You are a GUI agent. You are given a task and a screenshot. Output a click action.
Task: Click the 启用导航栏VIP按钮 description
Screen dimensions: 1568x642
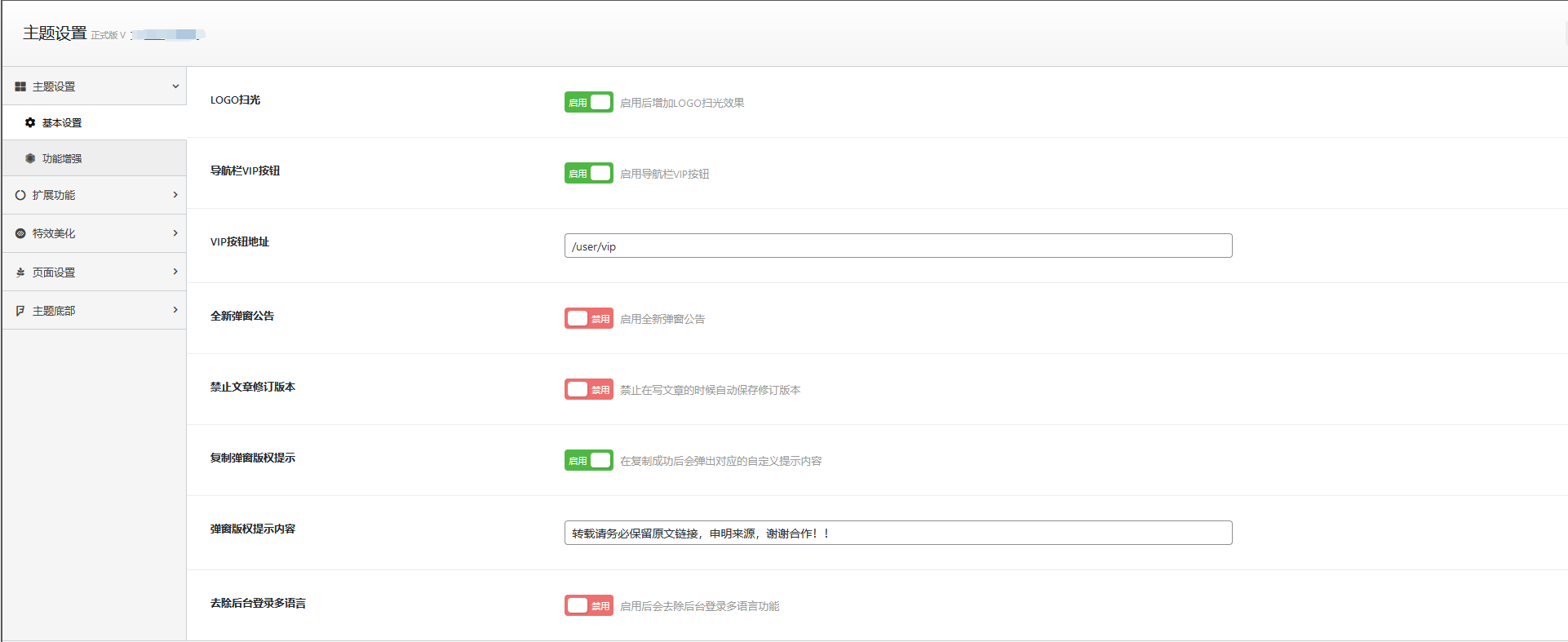click(664, 174)
